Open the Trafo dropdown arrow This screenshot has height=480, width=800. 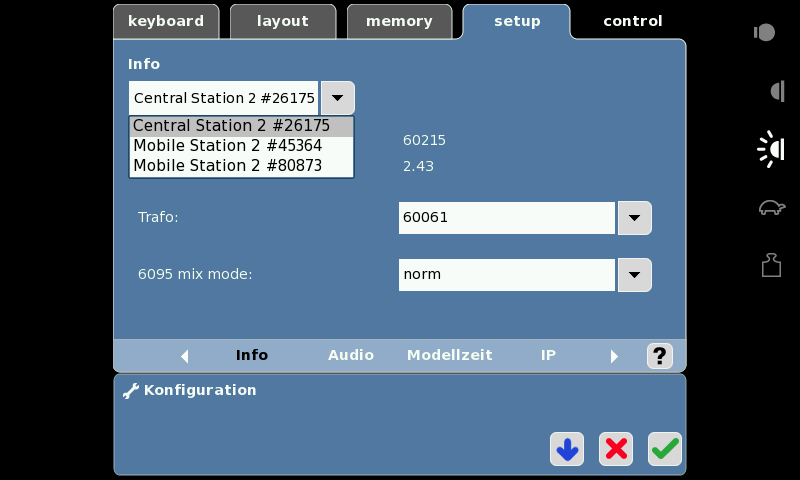coord(635,218)
